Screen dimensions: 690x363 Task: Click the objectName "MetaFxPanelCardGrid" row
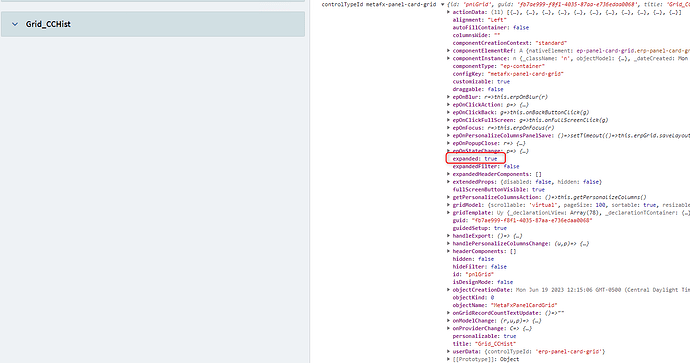click(505, 305)
